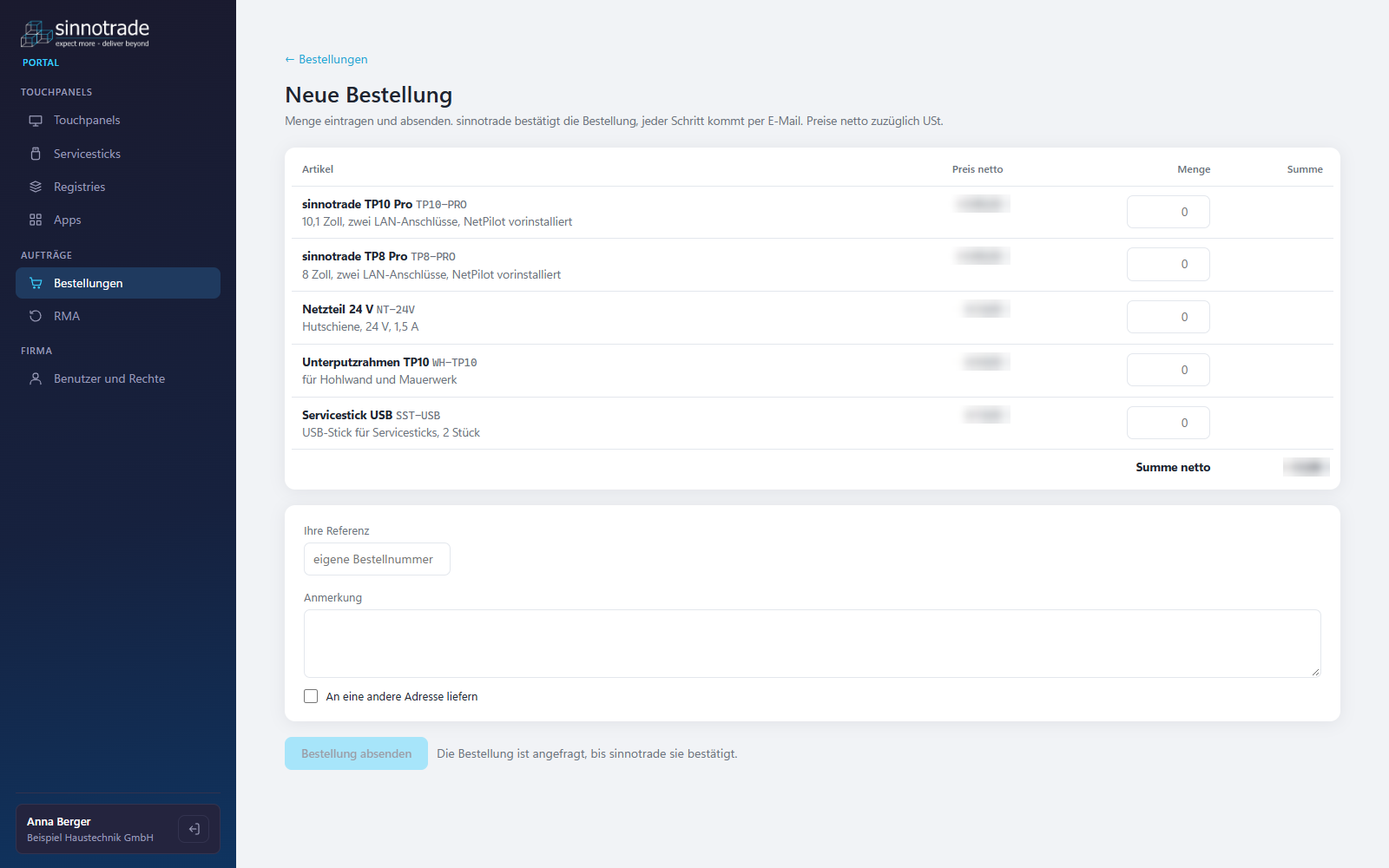Click the description 'für Hohlwand und Mauerwerk'
1389x868 pixels.
(379, 379)
